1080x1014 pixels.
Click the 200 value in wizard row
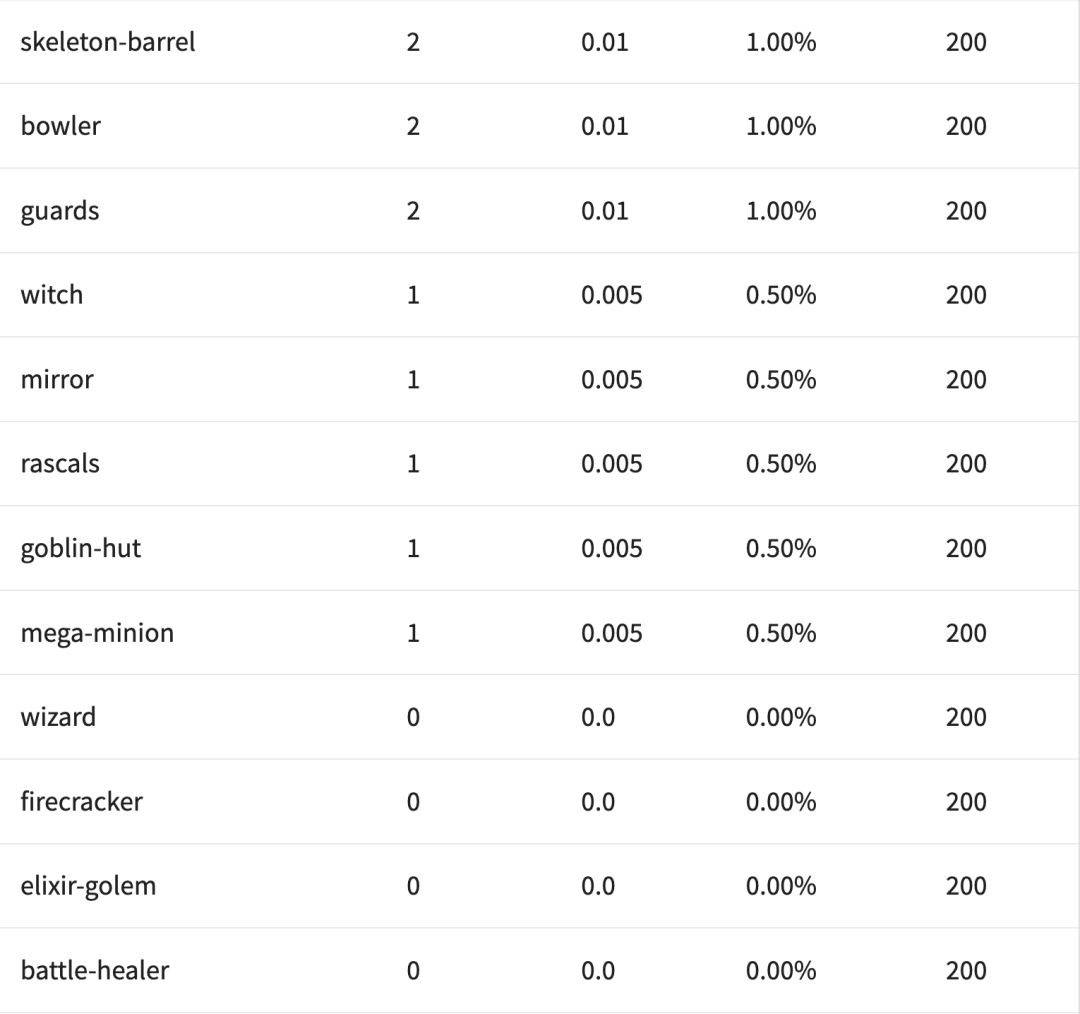965,717
